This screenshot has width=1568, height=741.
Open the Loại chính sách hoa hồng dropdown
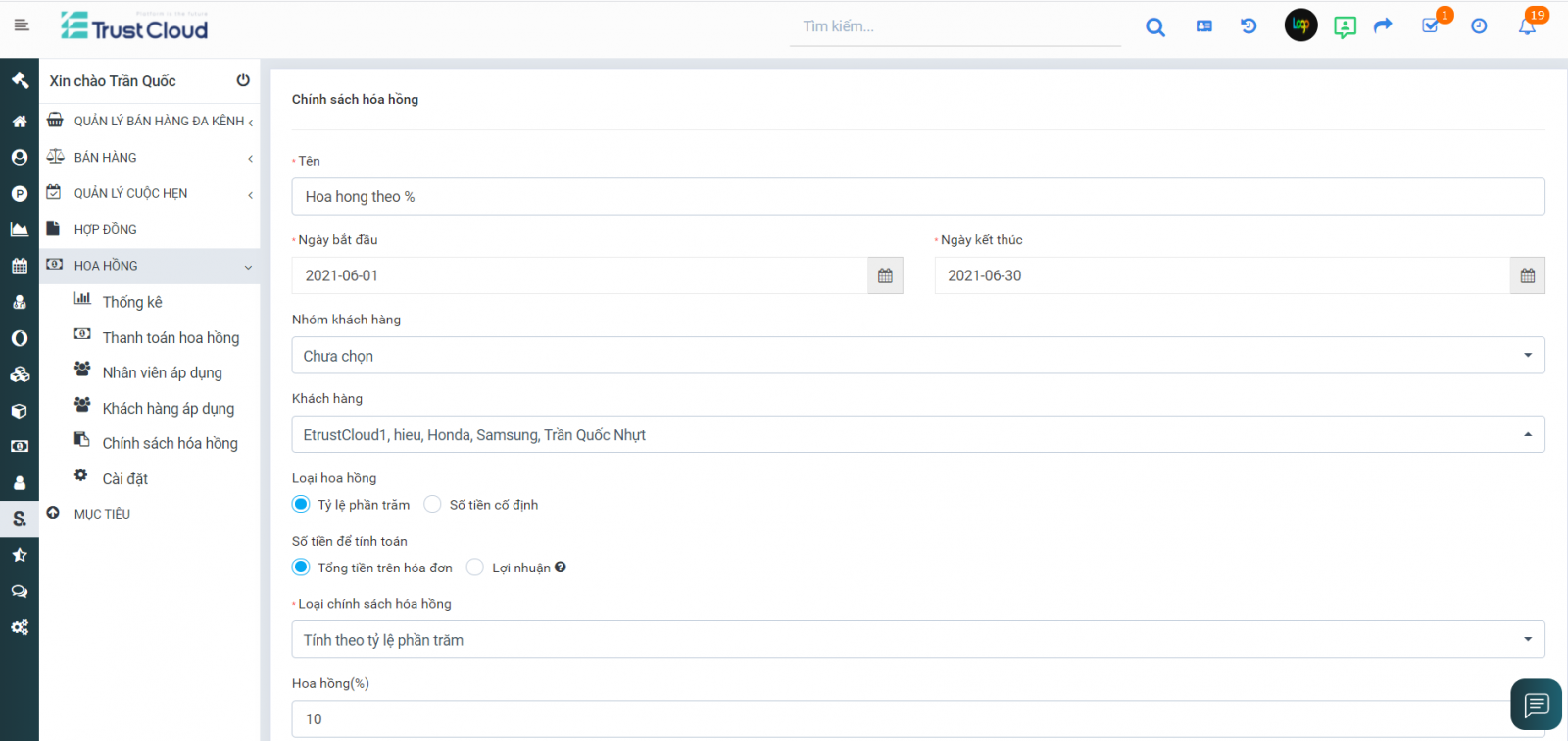tap(917, 640)
